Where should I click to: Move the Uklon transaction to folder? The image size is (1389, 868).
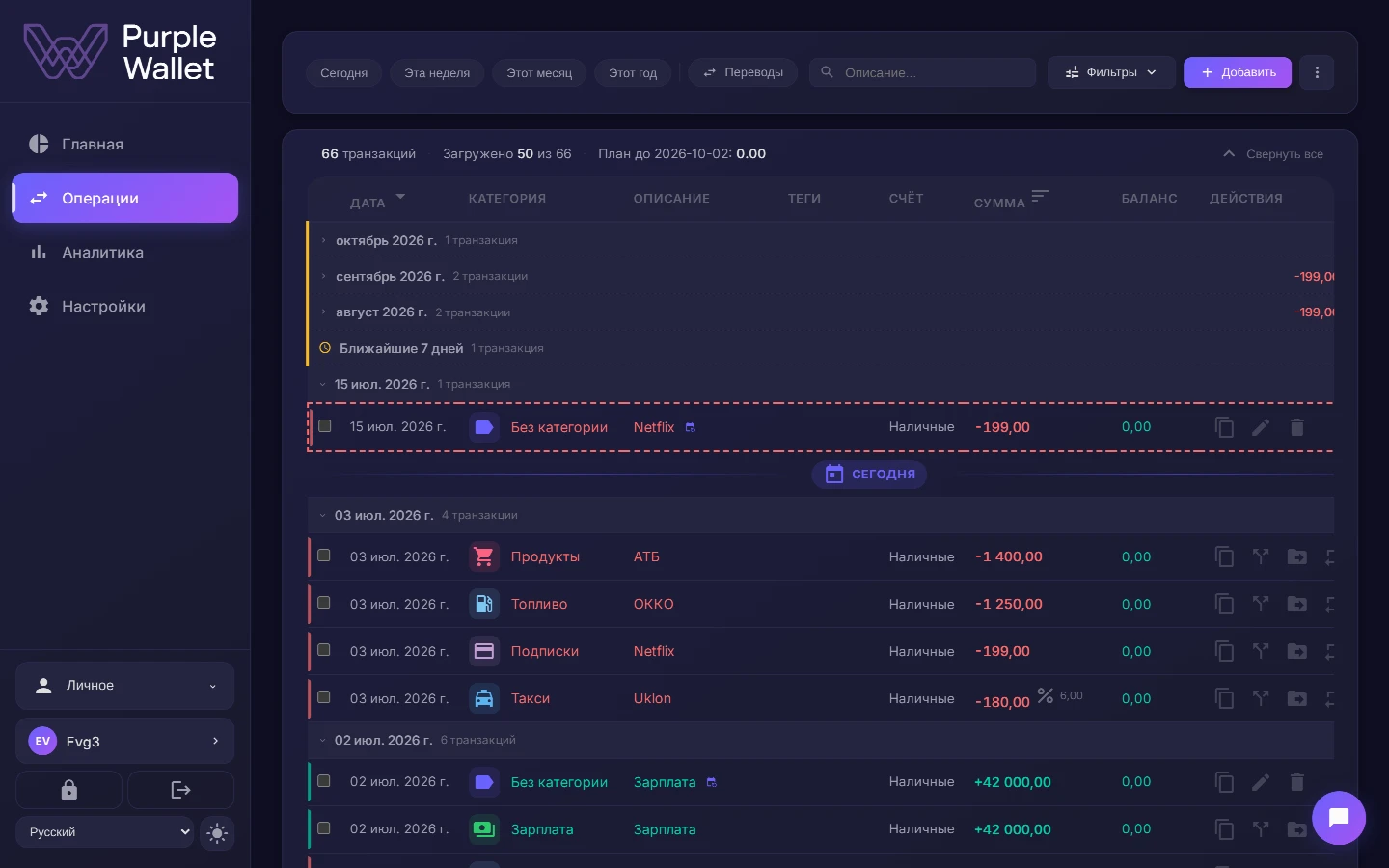coord(1297,698)
